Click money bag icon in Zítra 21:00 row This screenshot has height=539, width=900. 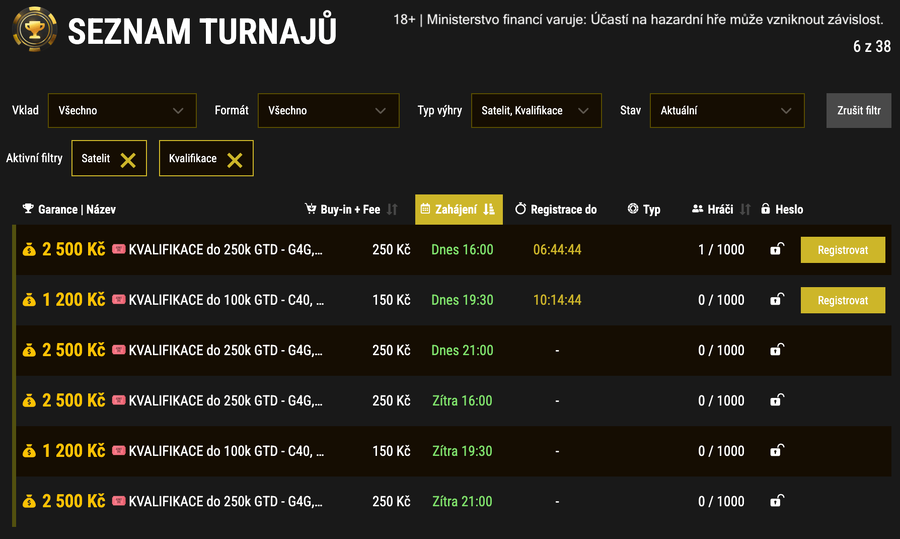point(29,502)
